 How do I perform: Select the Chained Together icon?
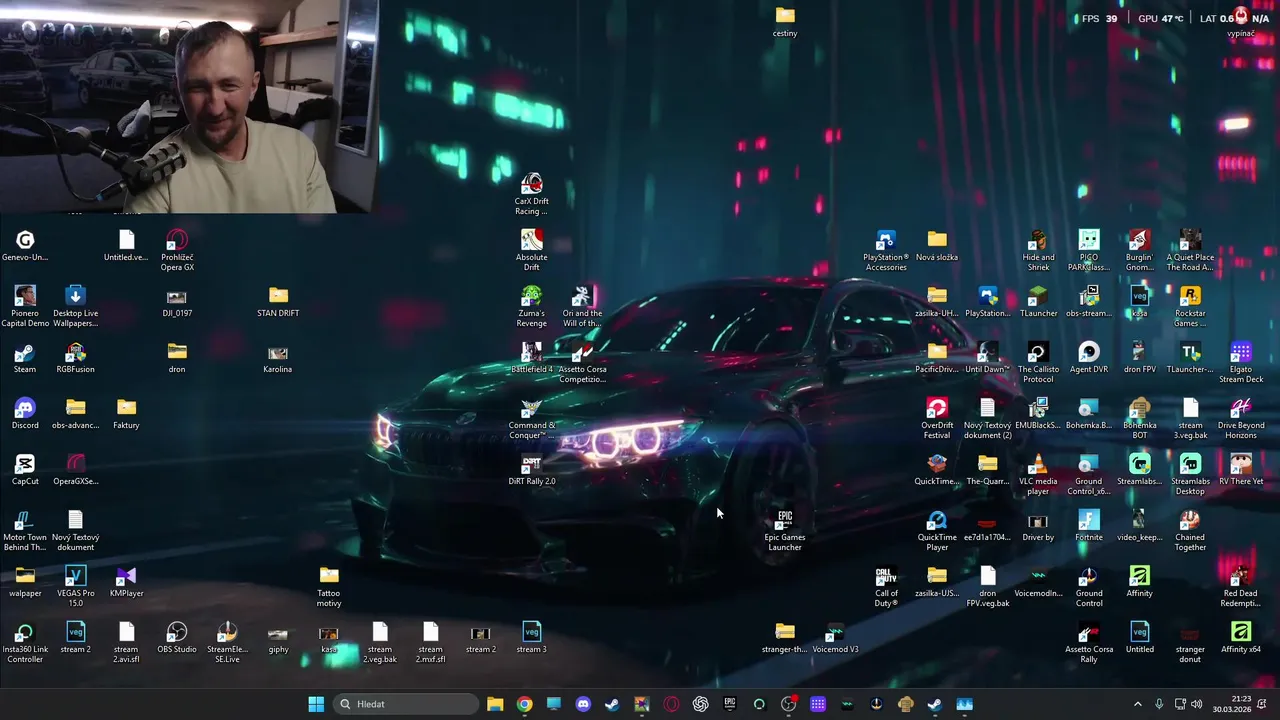1190,531
